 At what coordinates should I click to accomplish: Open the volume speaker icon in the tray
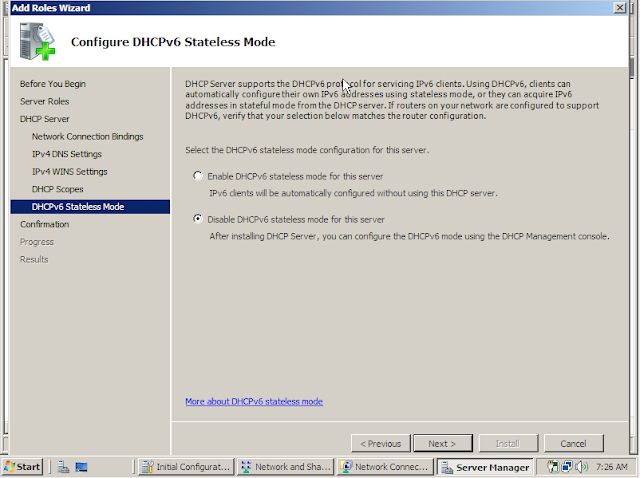(581, 467)
